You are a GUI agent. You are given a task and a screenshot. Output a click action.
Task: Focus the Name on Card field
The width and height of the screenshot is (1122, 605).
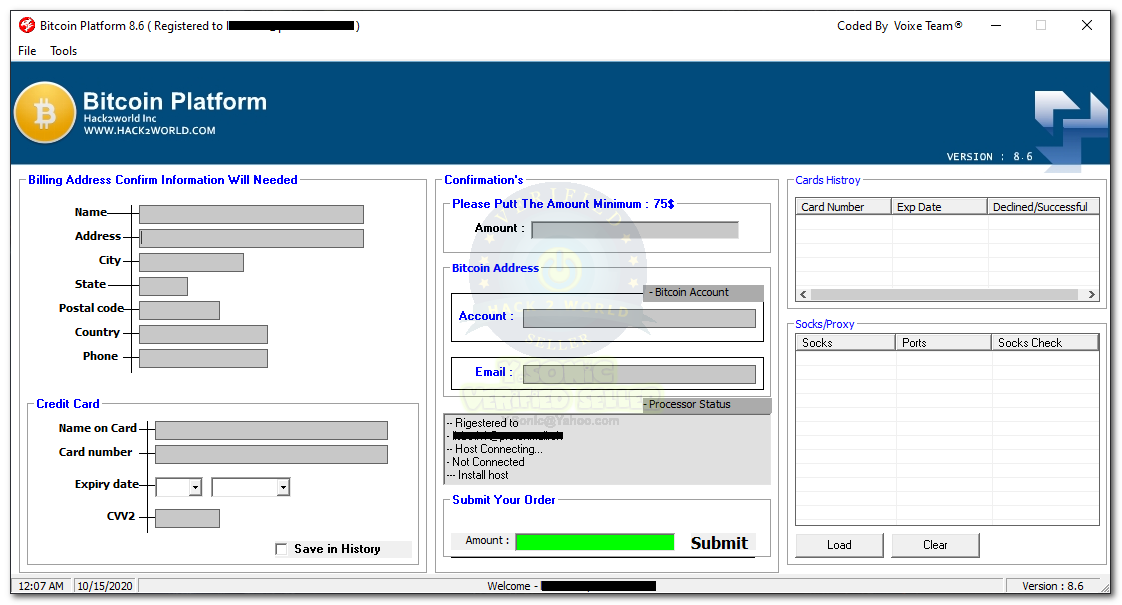[271, 430]
